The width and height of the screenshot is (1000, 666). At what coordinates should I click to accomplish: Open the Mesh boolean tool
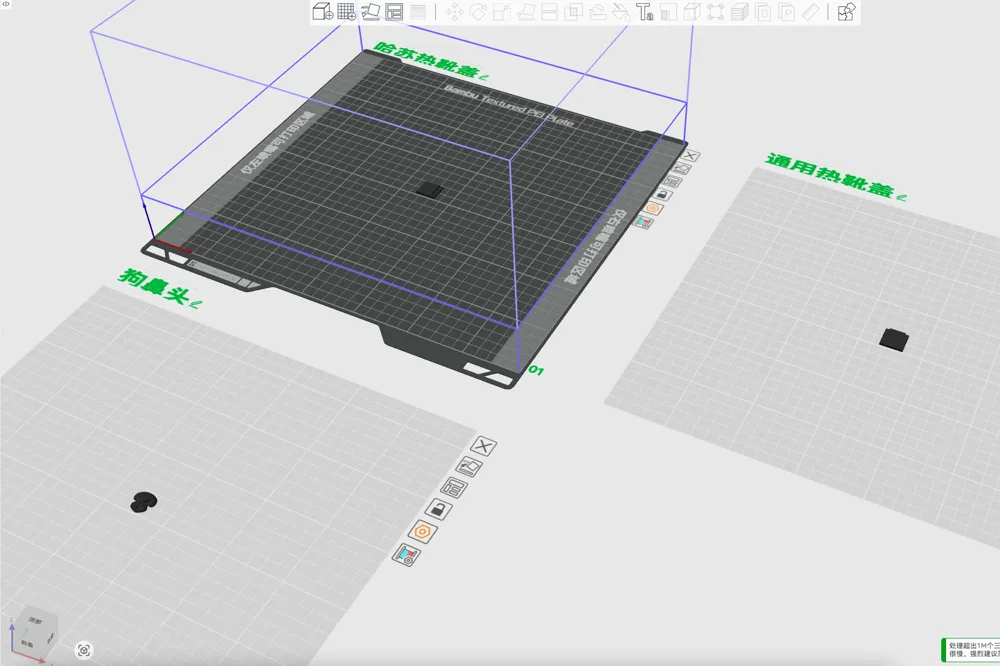coord(573,11)
